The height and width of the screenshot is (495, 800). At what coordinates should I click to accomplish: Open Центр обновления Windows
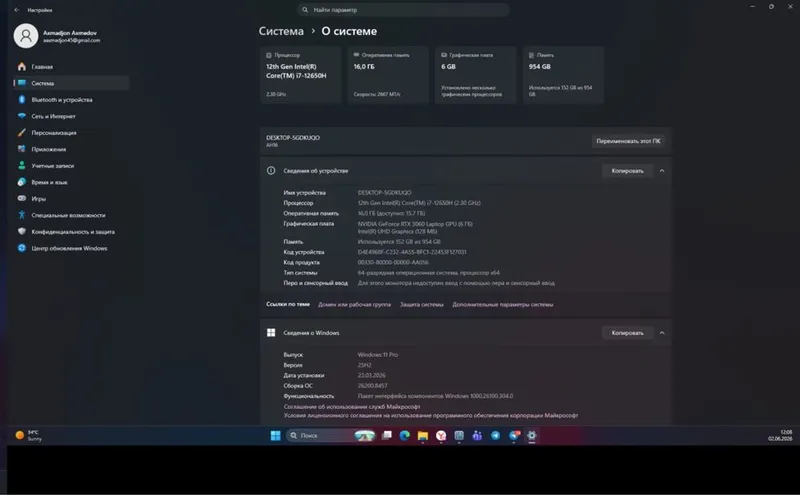pos(71,248)
